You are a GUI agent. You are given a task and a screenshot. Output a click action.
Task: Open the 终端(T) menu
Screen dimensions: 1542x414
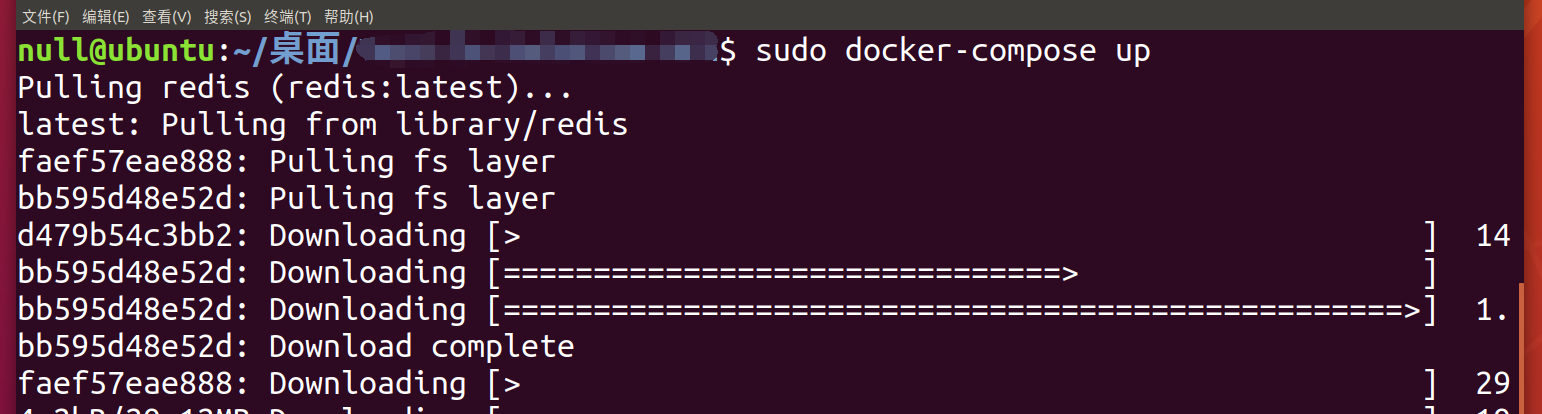point(288,17)
